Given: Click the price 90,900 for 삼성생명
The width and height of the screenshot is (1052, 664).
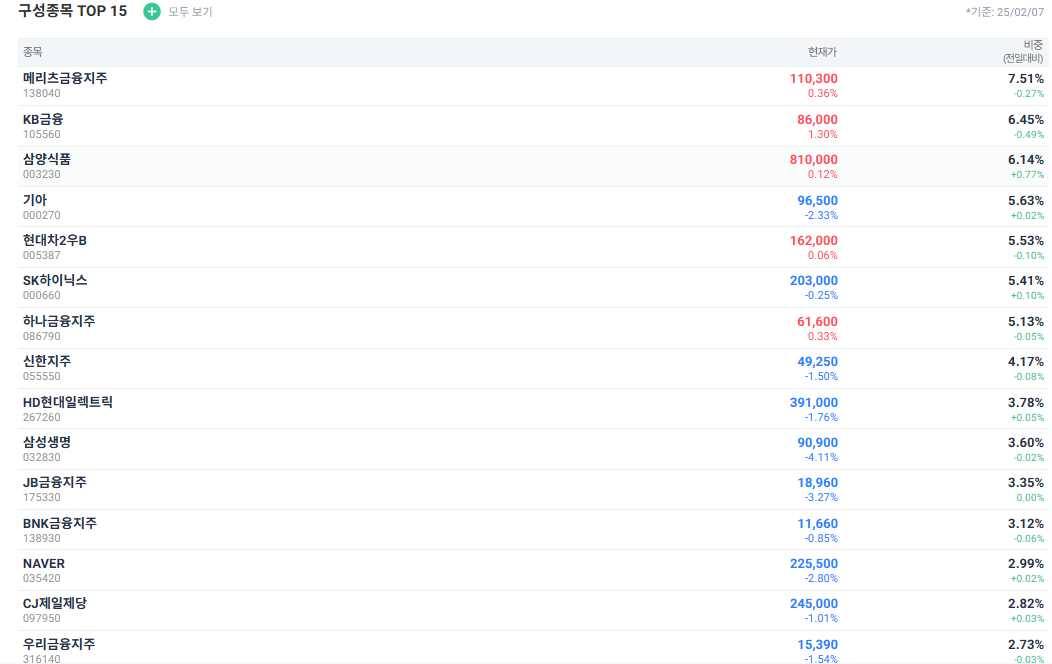Looking at the screenshot, I should [x=817, y=442].
